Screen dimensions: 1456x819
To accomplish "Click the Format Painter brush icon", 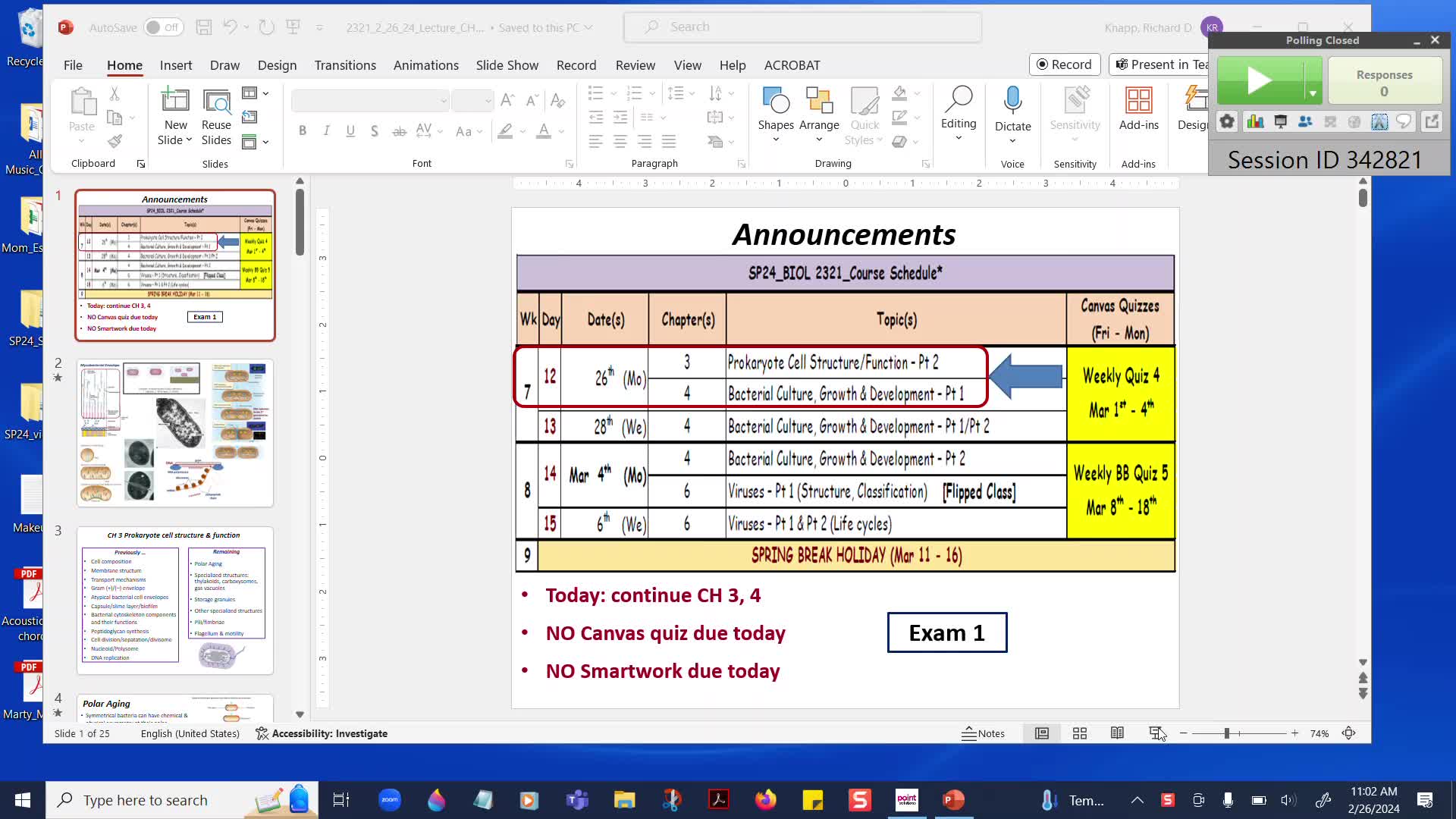I will point(115,141).
